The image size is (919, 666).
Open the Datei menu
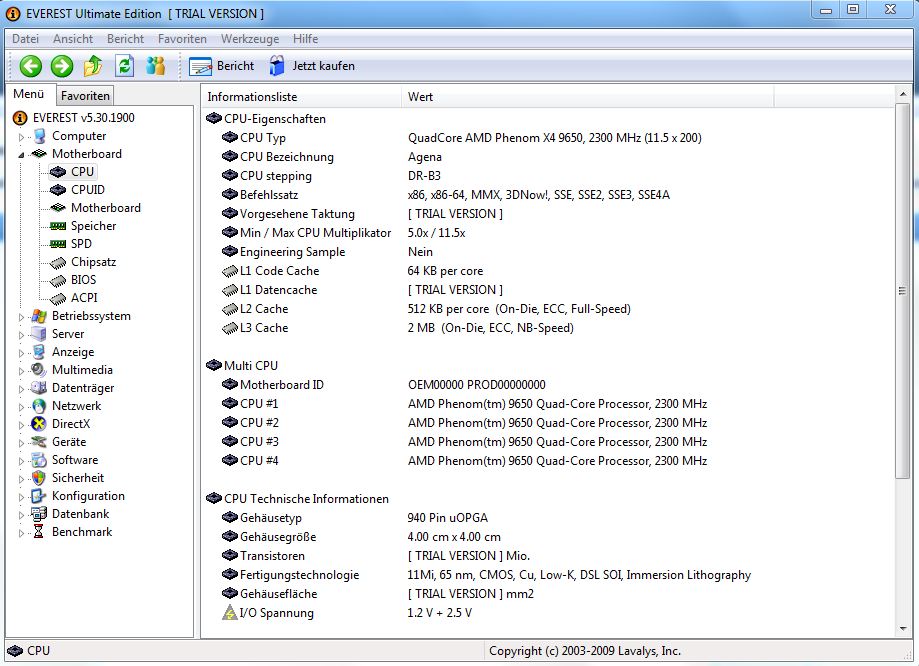pyautogui.click(x=25, y=39)
